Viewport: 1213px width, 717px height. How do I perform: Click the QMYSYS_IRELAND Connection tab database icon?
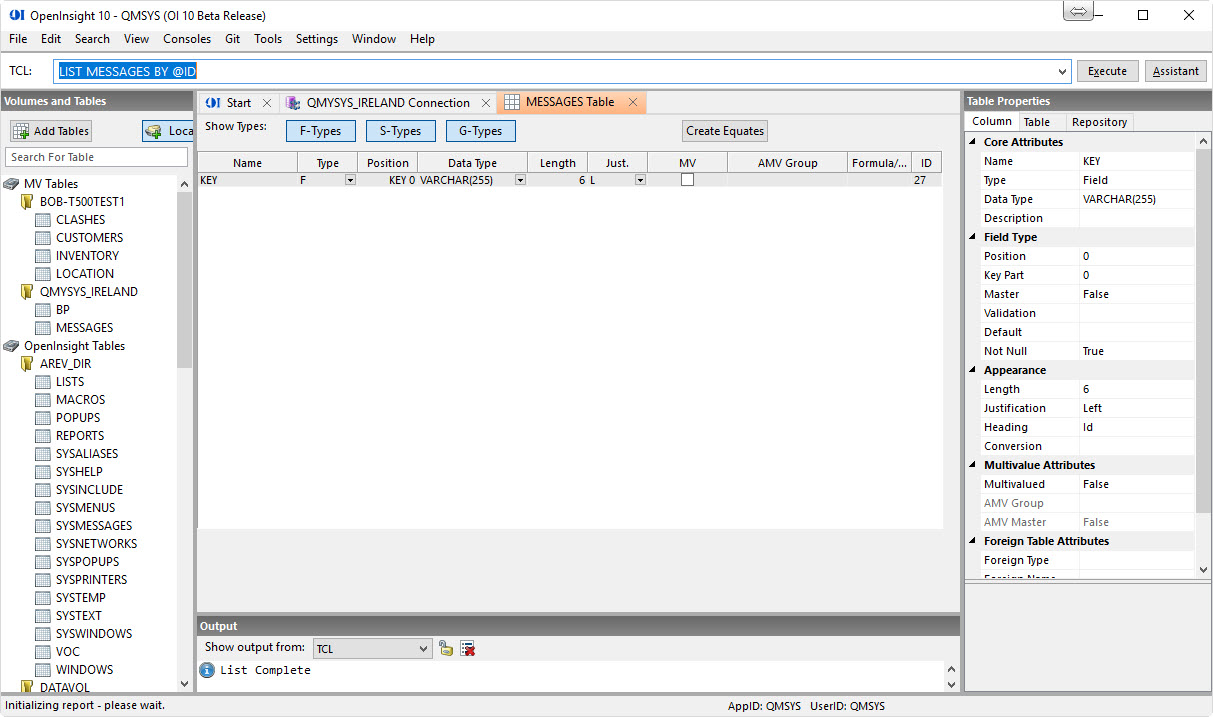pyautogui.click(x=293, y=103)
